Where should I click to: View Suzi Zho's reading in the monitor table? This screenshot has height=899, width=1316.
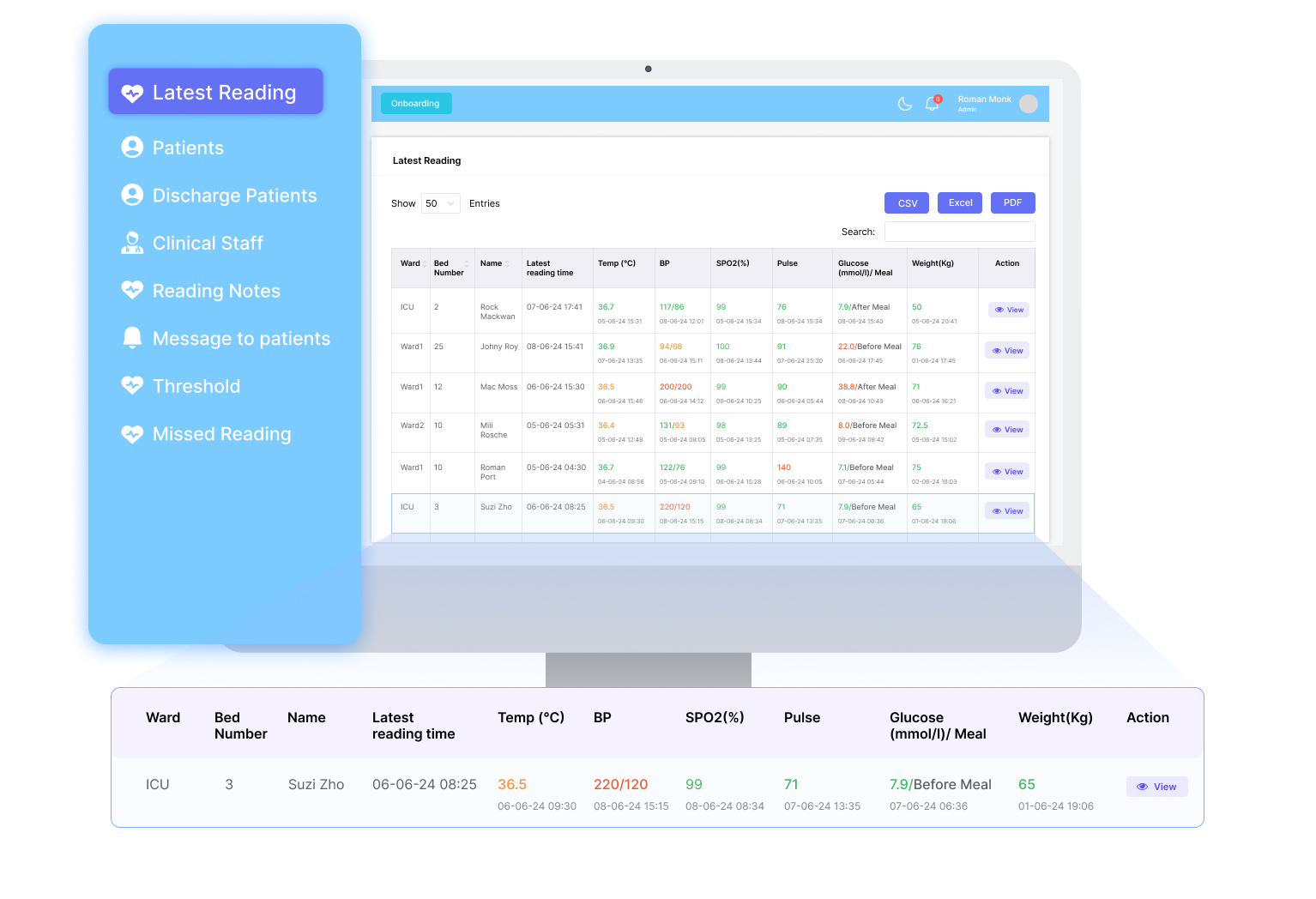point(1007,511)
